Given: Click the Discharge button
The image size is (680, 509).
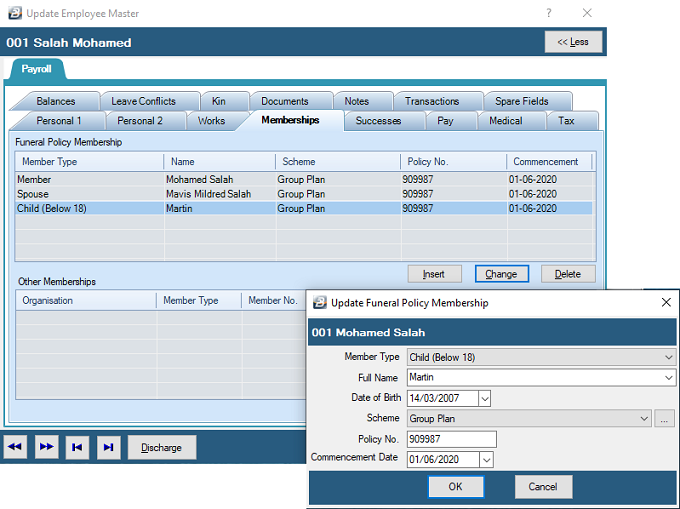Looking at the screenshot, I should (161, 447).
